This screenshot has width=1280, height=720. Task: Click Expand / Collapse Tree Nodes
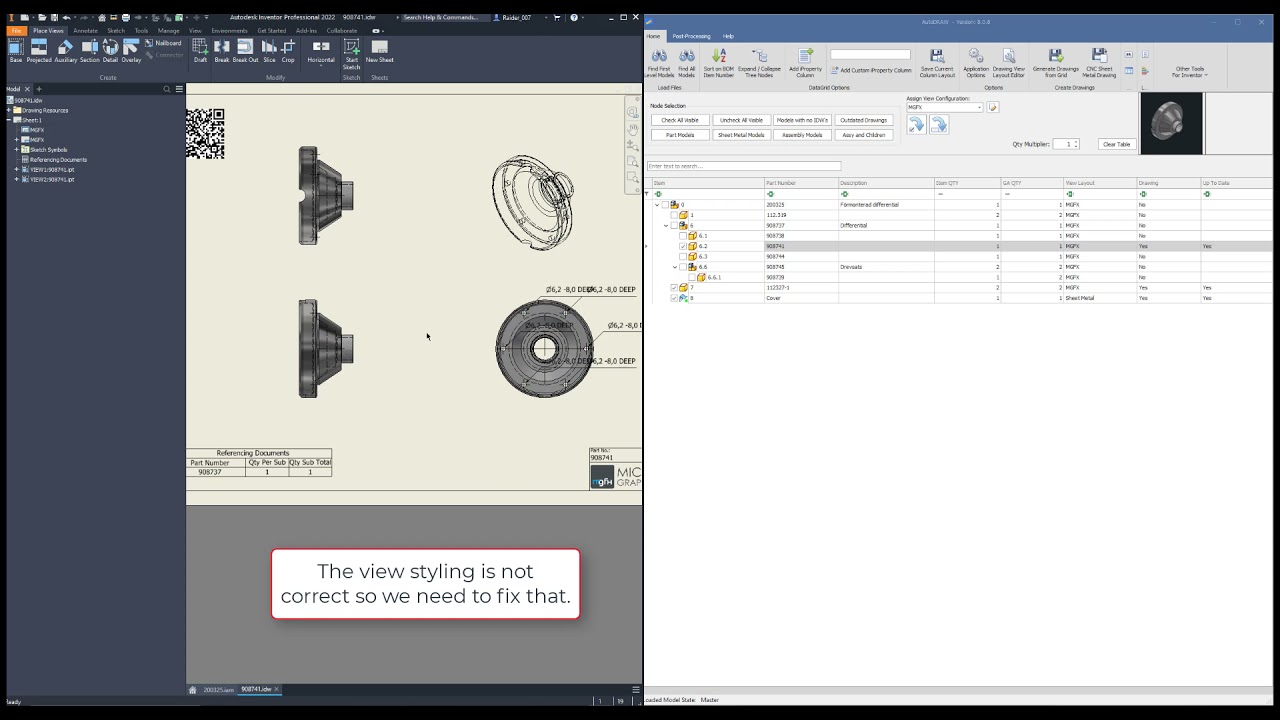(x=759, y=63)
